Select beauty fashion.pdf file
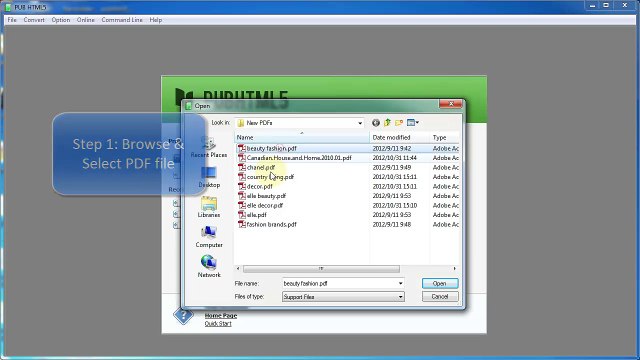Image resolution: width=640 pixels, height=360 pixels. [271, 149]
